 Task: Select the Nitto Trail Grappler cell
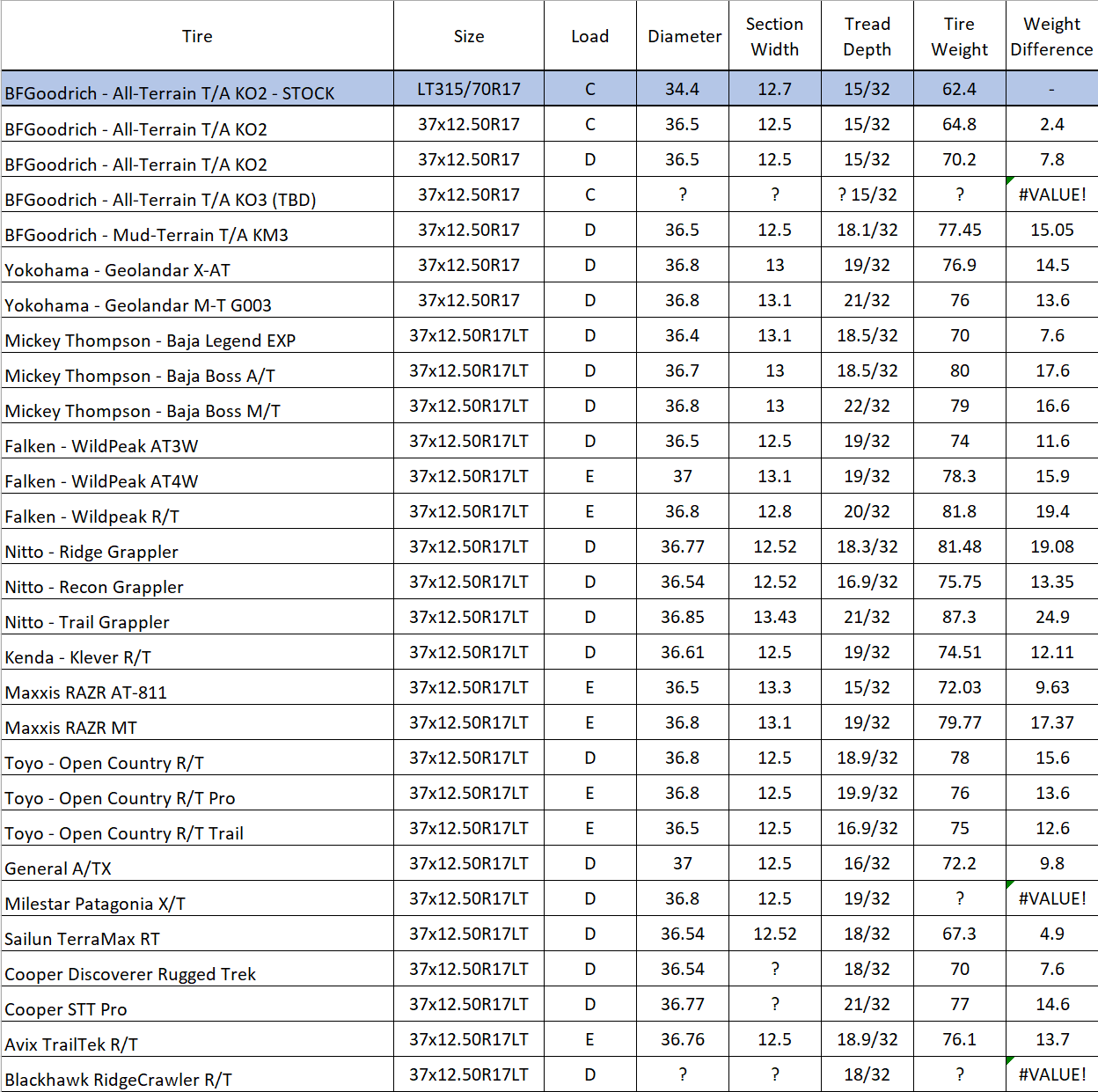click(x=197, y=617)
